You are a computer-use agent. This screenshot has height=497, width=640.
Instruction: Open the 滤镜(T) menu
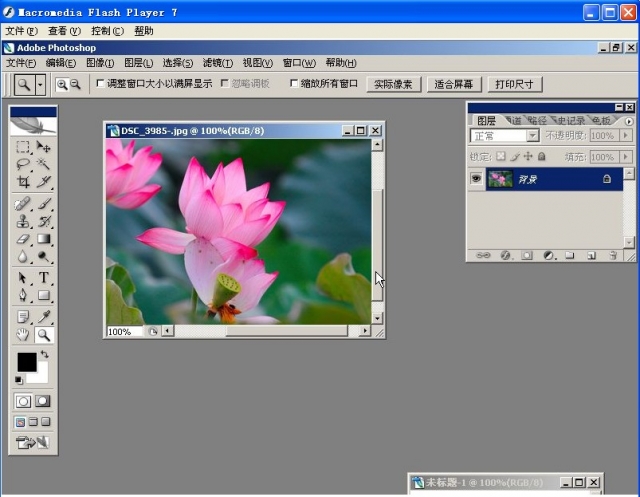(x=217, y=63)
